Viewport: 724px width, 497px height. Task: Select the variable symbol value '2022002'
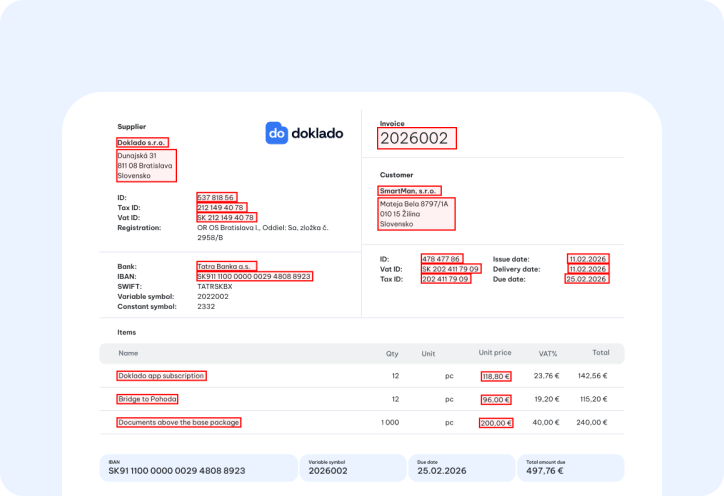point(213,297)
